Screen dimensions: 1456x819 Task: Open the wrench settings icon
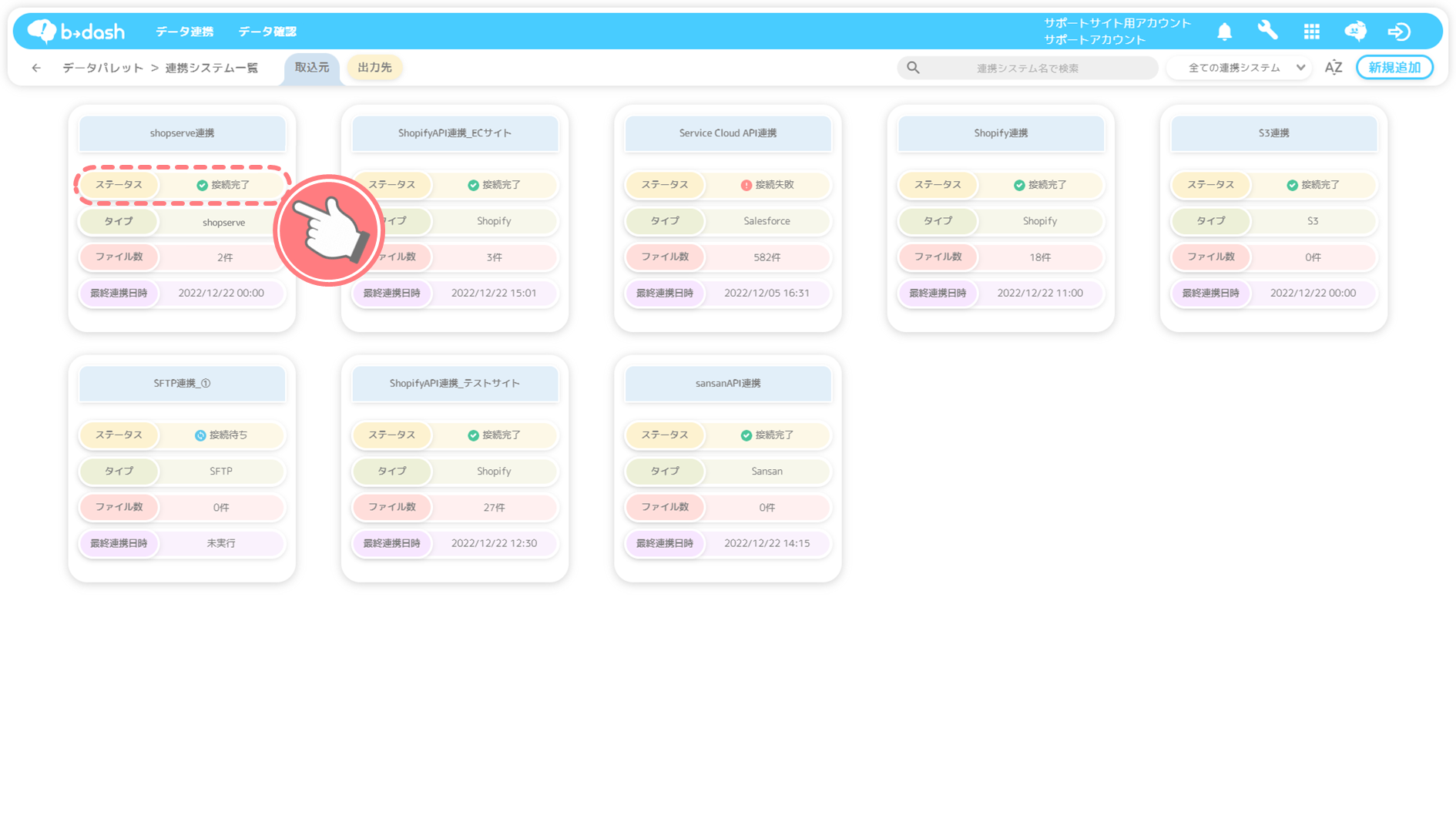(1267, 31)
